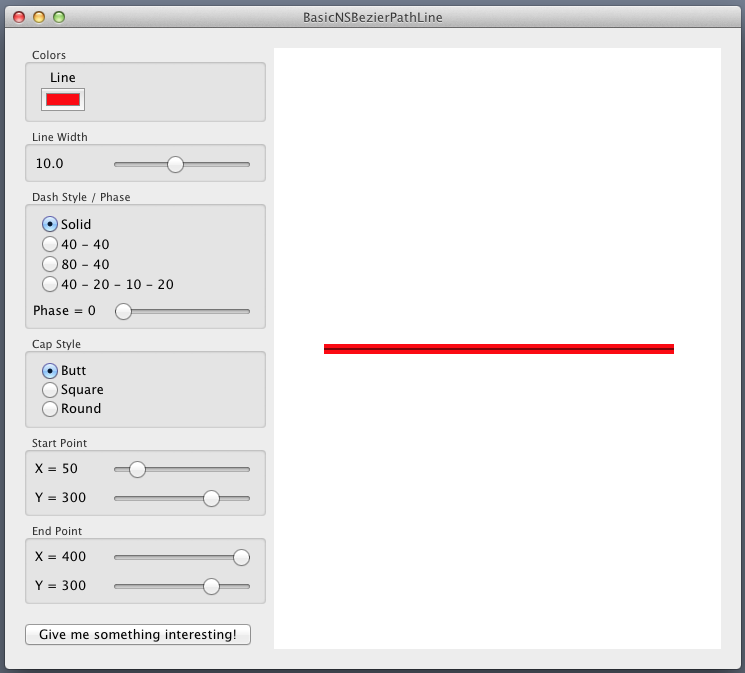The width and height of the screenshot is (745, 673).
Task: Click the 'Phase = 0' label
Action: 64,310
